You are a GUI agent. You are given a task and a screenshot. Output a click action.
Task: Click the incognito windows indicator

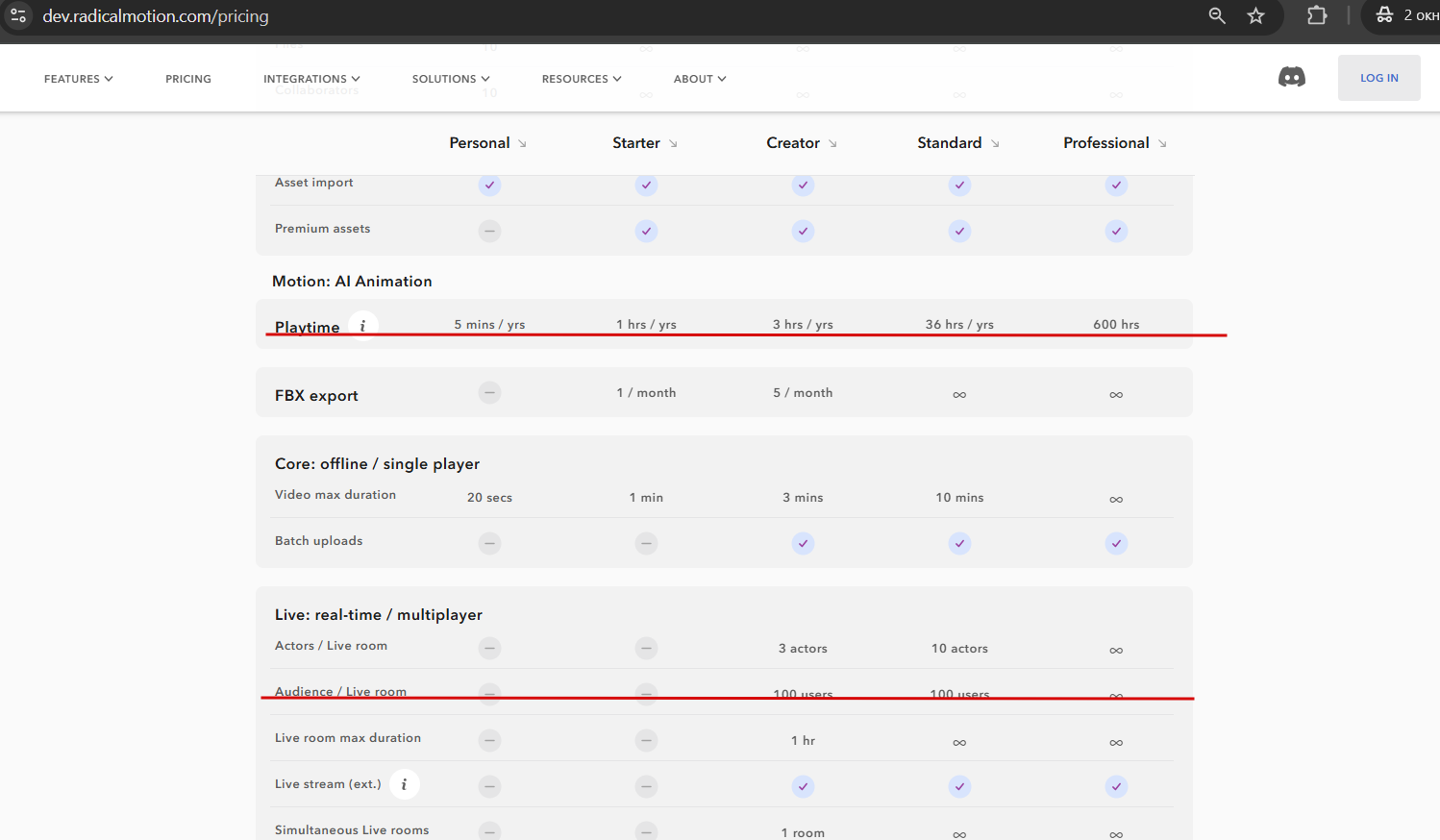coord(1406,15)
